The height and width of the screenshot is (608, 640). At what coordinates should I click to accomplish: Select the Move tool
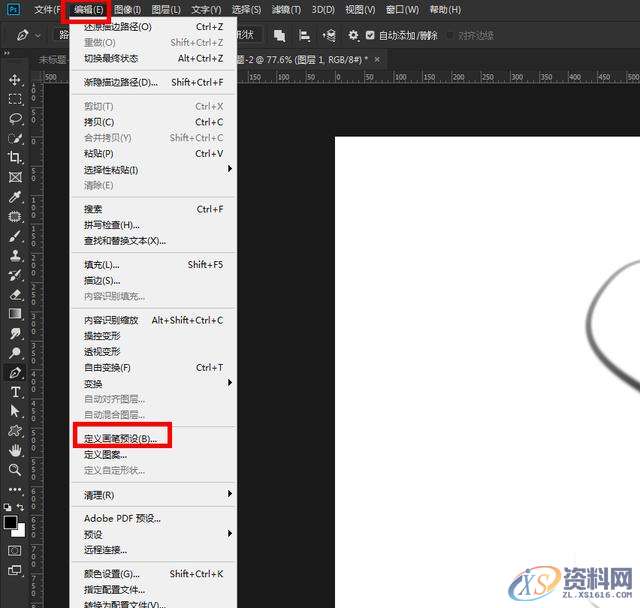click(x=15, y=79)
